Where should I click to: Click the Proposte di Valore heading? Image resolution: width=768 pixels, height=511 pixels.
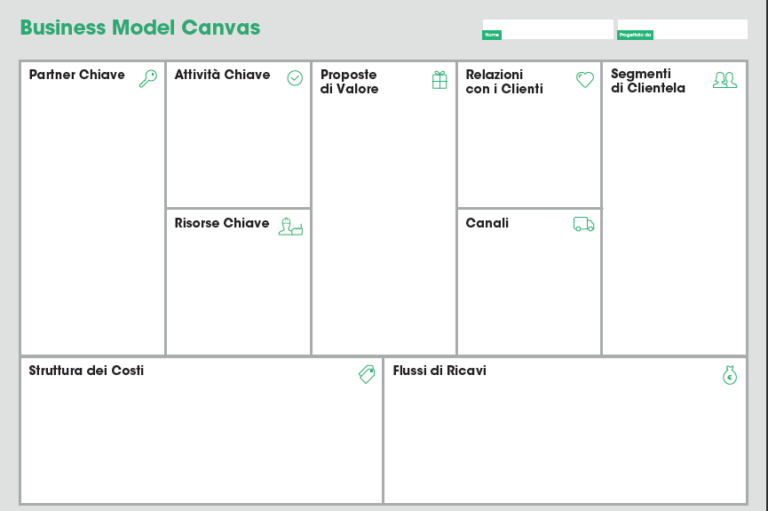(349, 81)
